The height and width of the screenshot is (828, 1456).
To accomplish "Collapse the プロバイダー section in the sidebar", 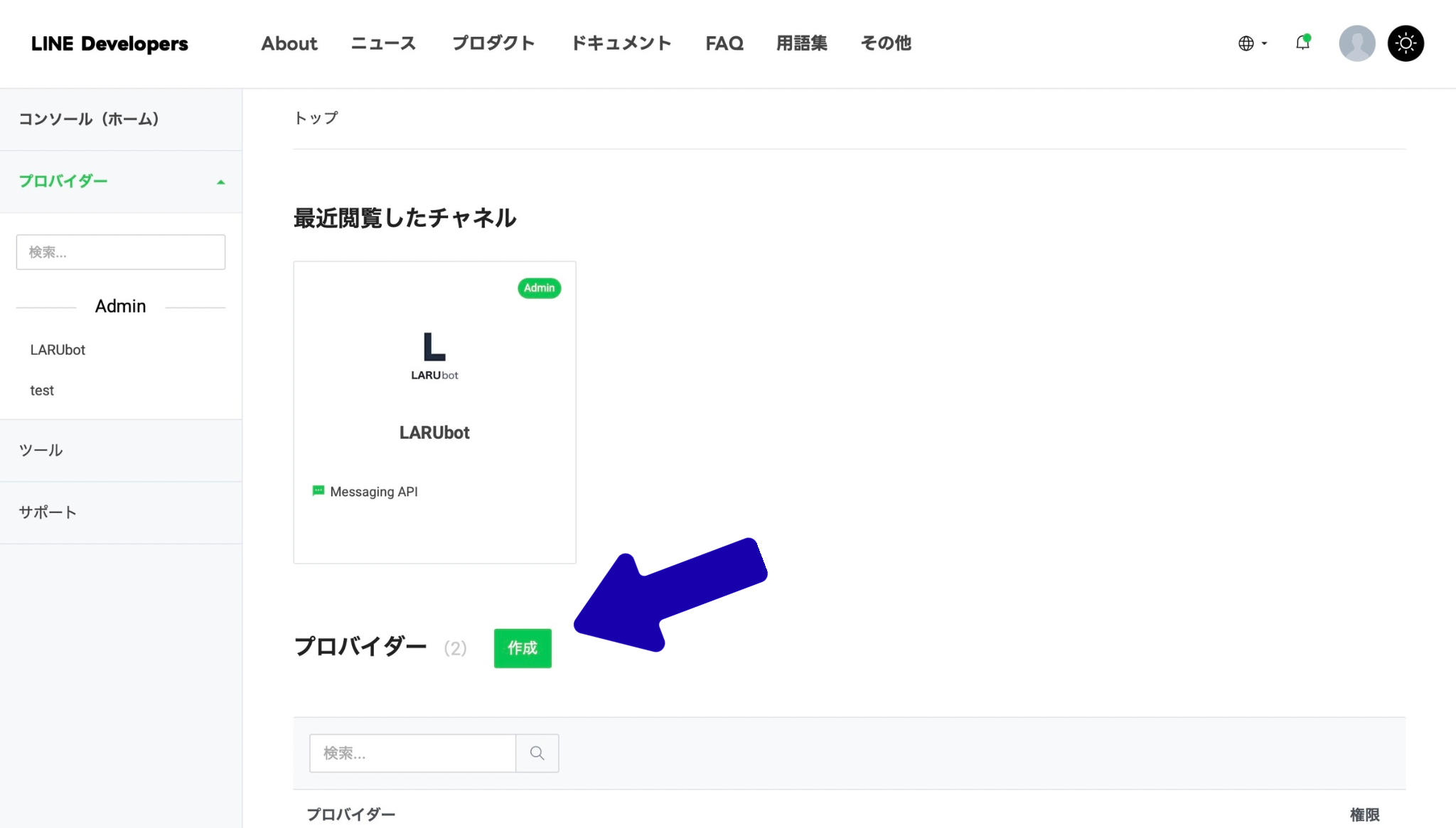I will (x=220, y=181).
